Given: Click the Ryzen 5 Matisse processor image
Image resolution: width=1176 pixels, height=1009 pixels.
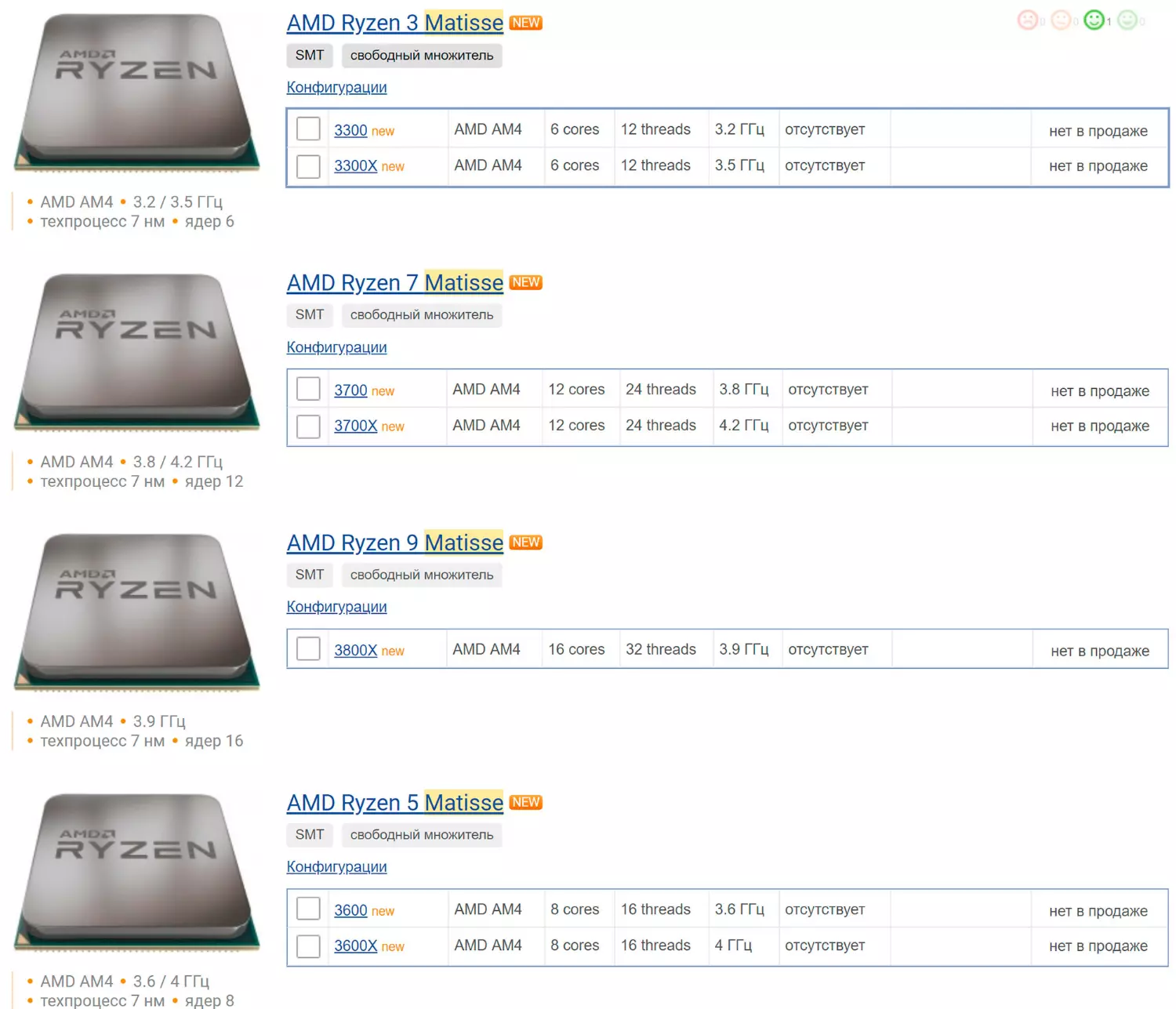Looking at the screenshot, I should (136, 873).
